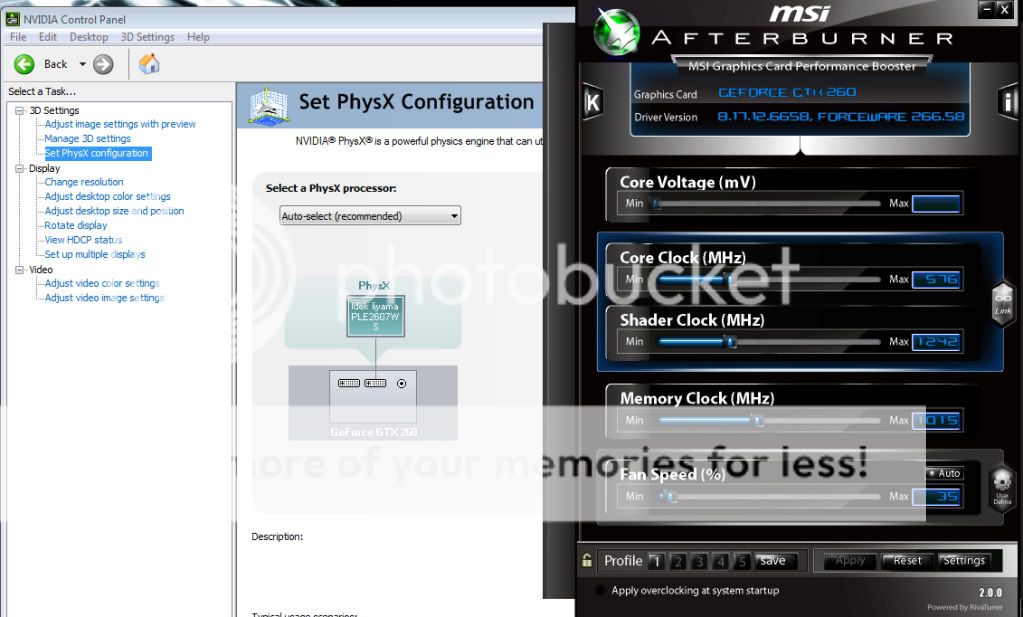Click the Shader Clock slider handle
The width and height of the screenshot is (1023, 617).
tap(731, 342)
